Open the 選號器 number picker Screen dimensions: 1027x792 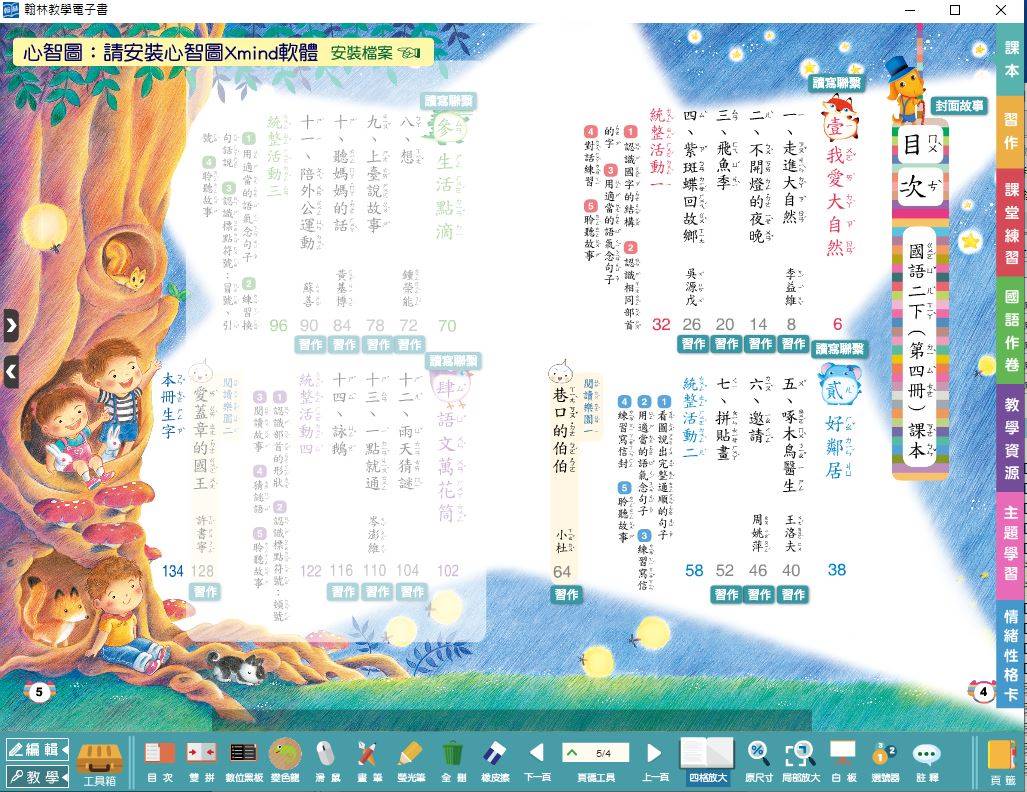click(x=885, y=762)
